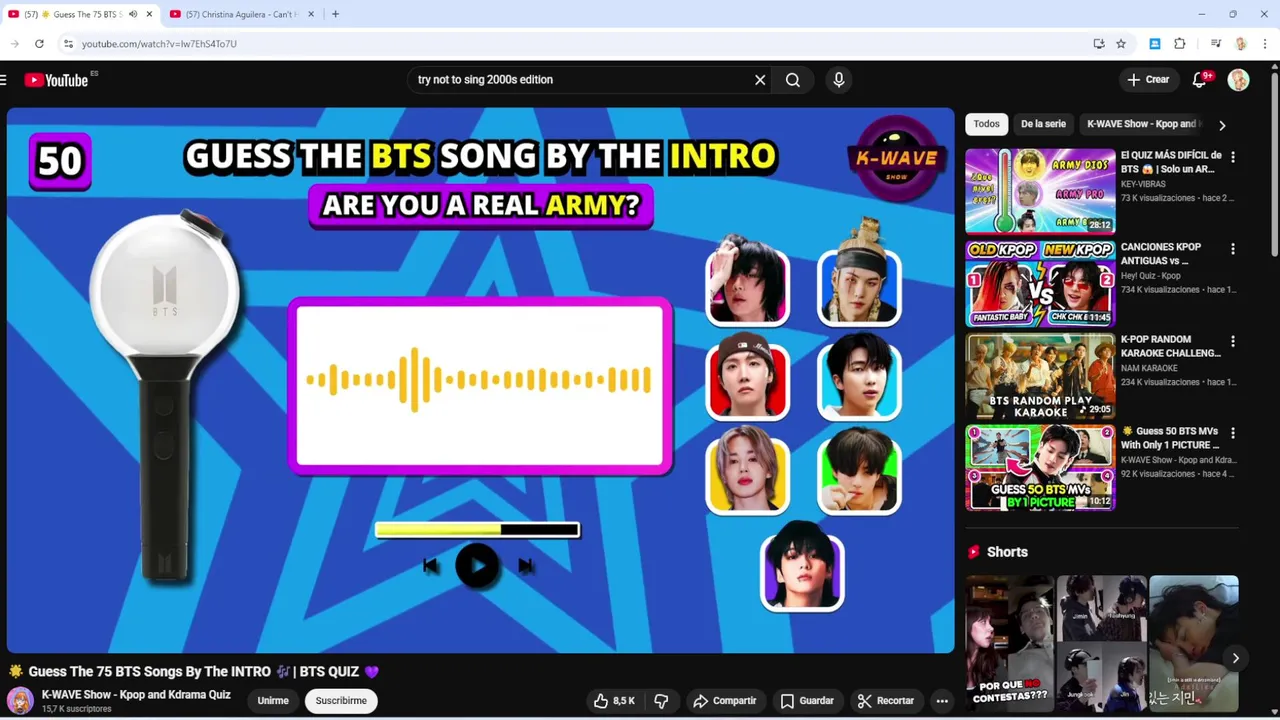The height and width of the screenshot is (720, 1280).
Task: Run search with the magnifier button
Action: coord(793,80)
